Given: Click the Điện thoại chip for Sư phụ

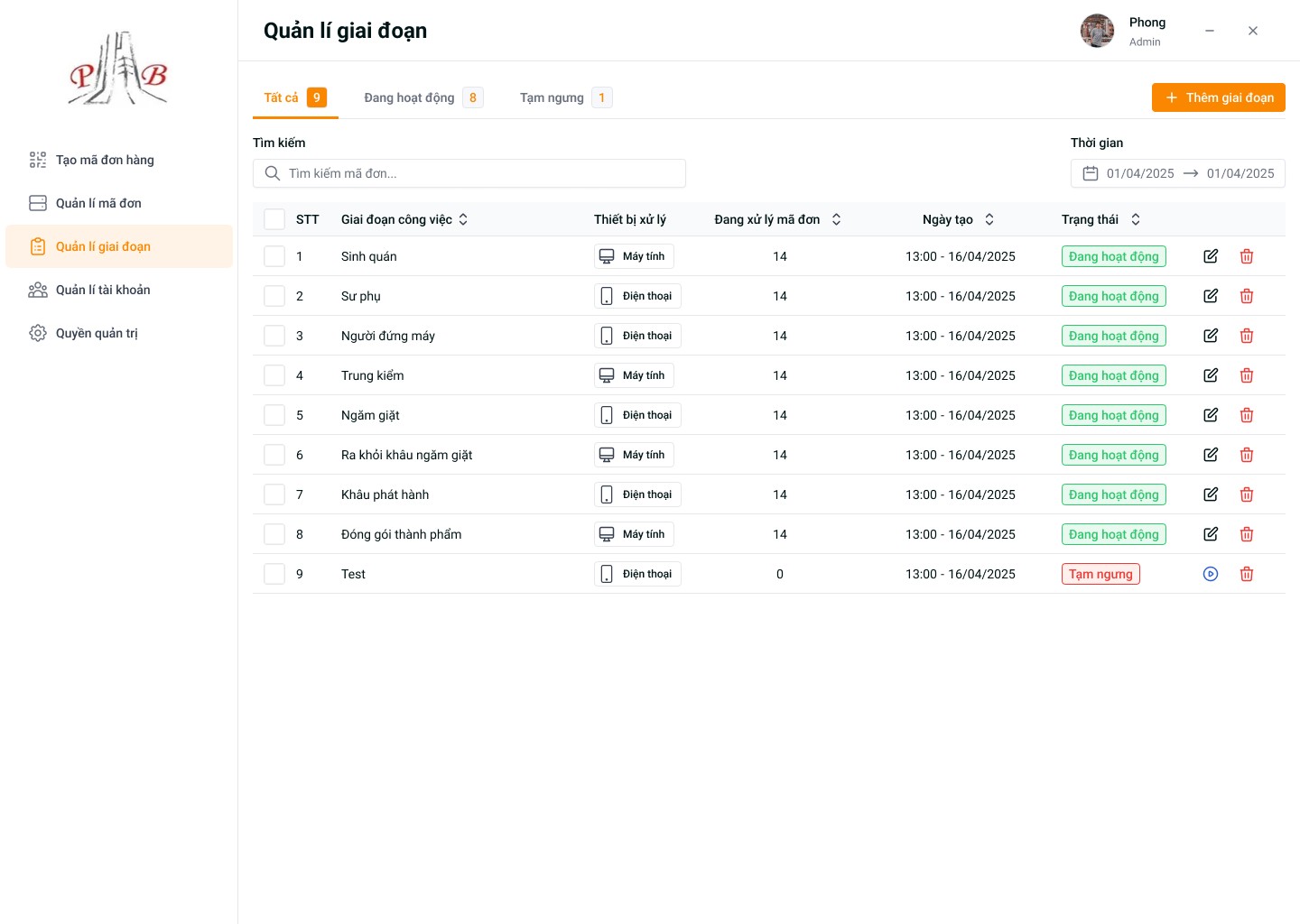Looking at the screenshot, I should pyautogui.click(x=637, y=296).
